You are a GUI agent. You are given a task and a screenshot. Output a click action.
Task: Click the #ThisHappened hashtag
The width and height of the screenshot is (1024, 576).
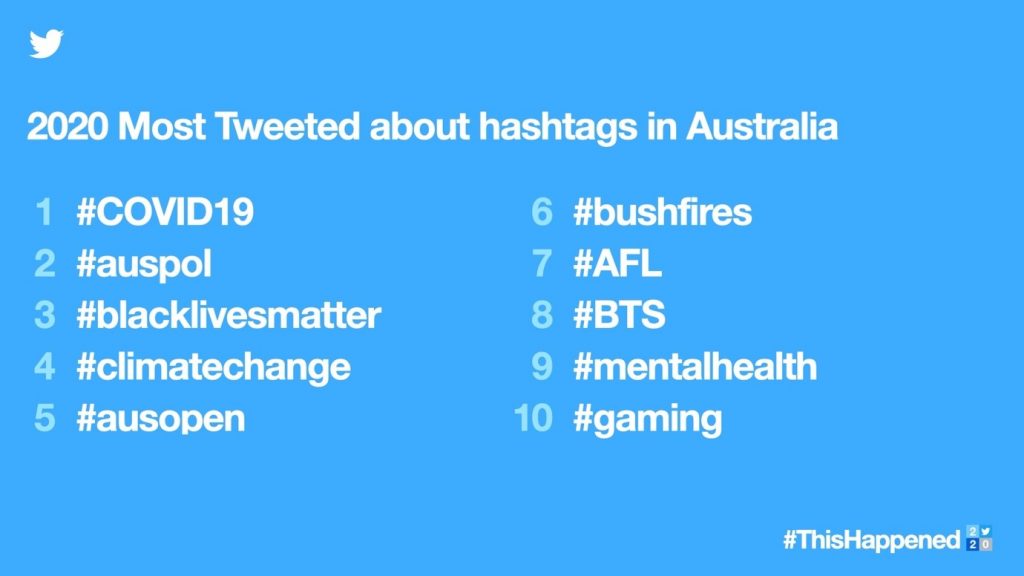pos(870,539)
